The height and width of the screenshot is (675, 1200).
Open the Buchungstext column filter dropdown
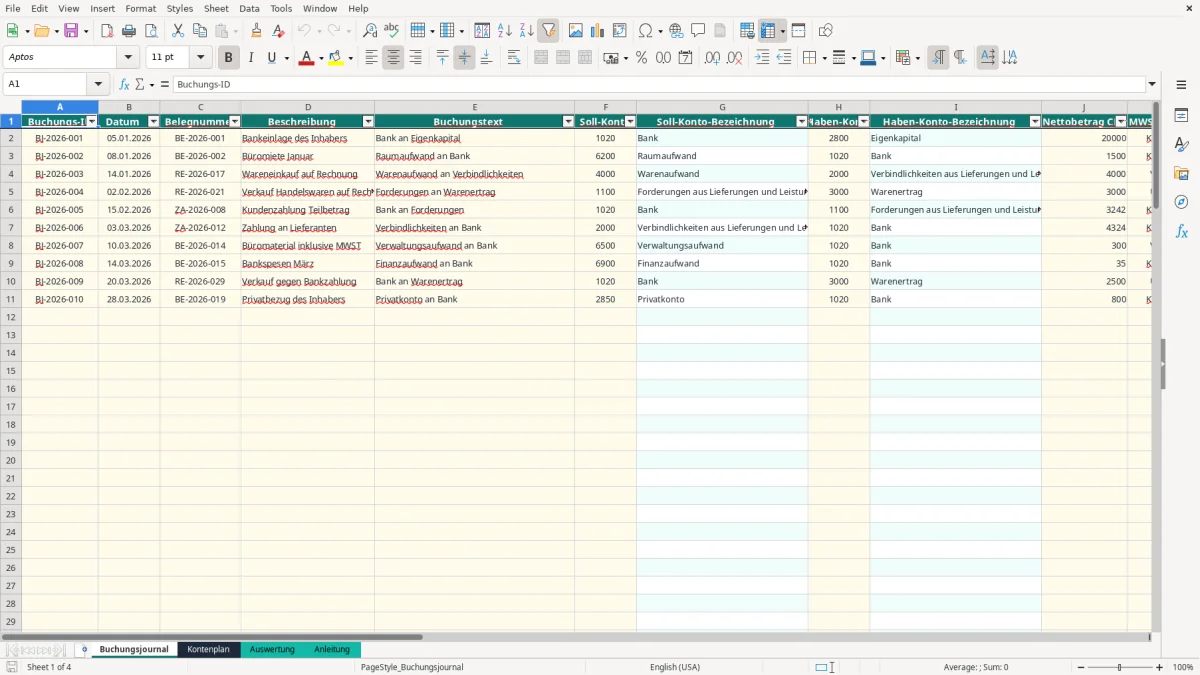click(x=568, y=122)
